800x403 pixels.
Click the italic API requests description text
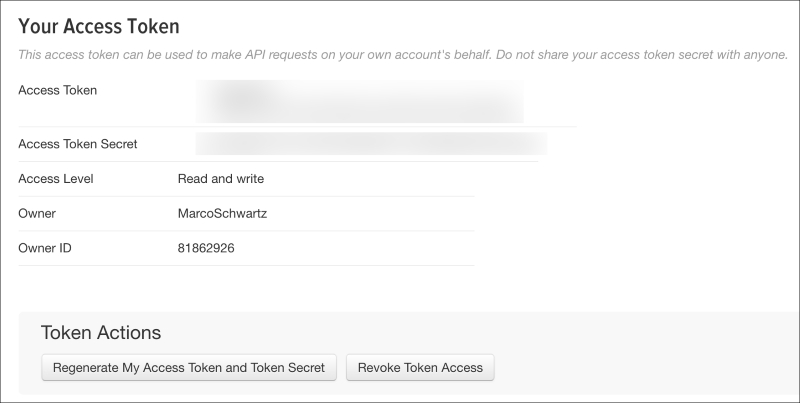tap(255, 55)
